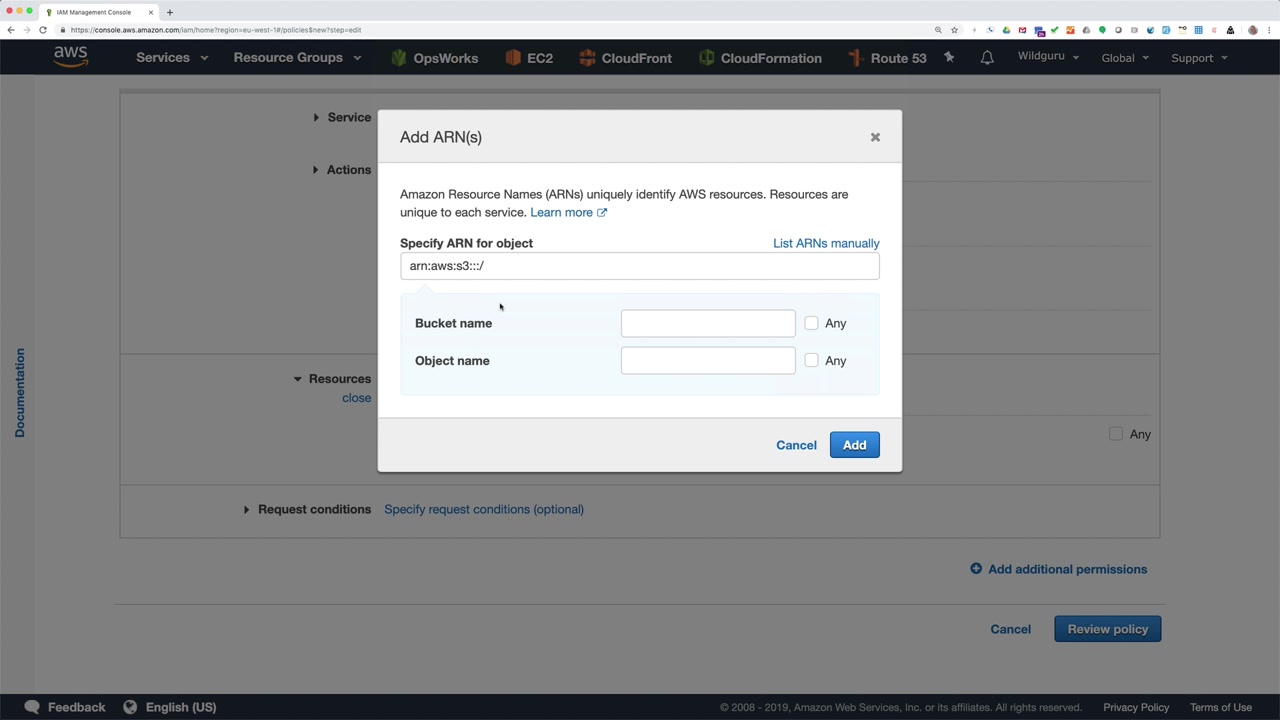
Task: Click the List ARNs manually link
Action: (826, 243)
